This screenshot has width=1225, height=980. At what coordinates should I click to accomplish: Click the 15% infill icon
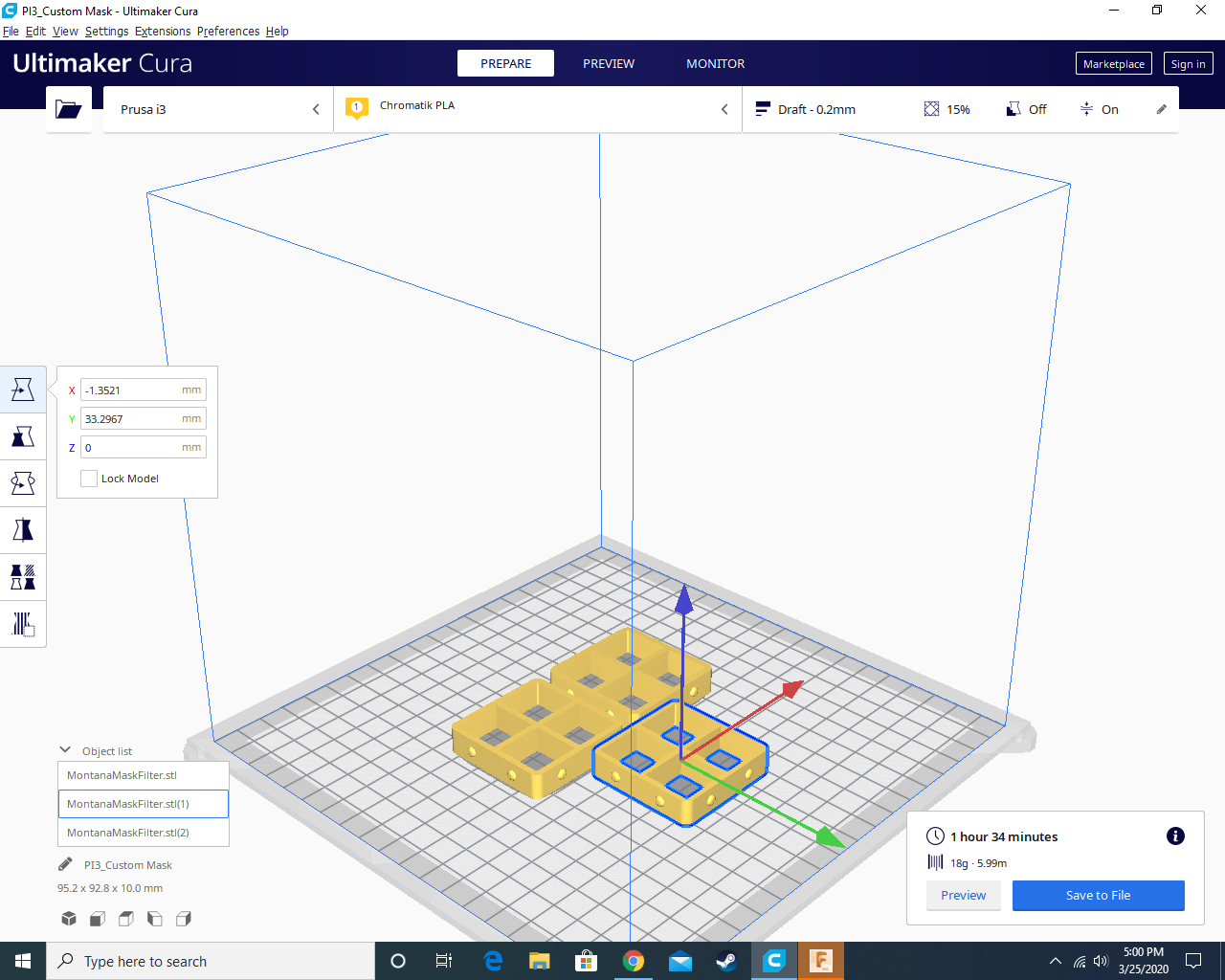(x=931, y=109)
